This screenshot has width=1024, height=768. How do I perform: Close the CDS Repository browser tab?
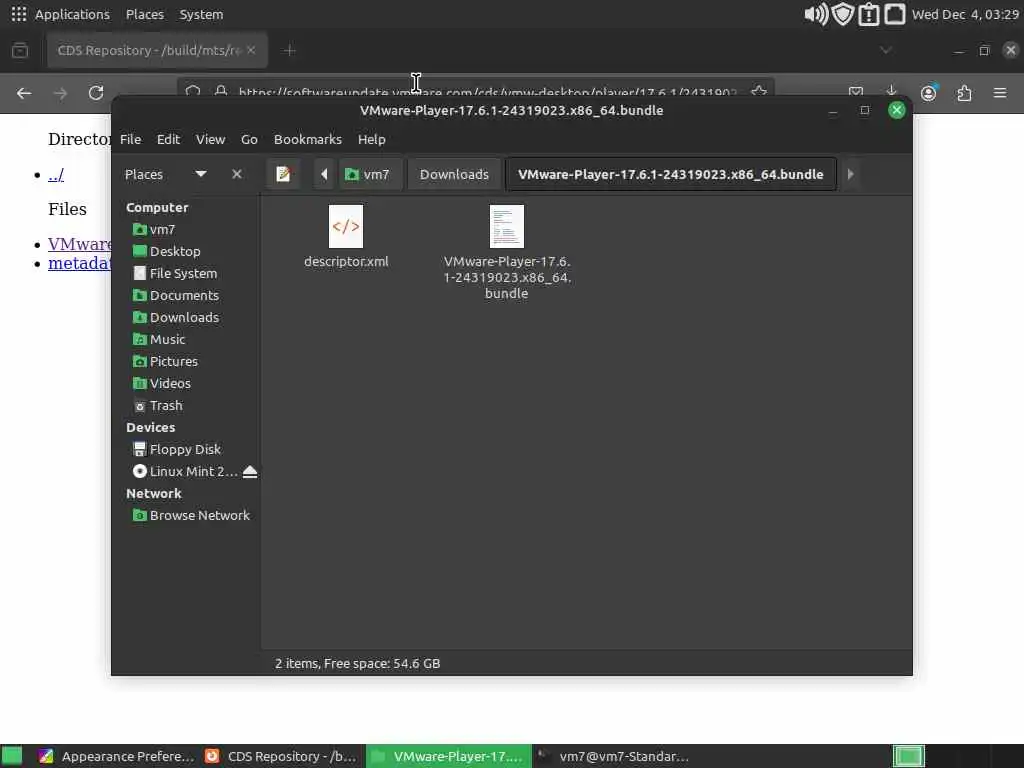[x=251, y=50]
